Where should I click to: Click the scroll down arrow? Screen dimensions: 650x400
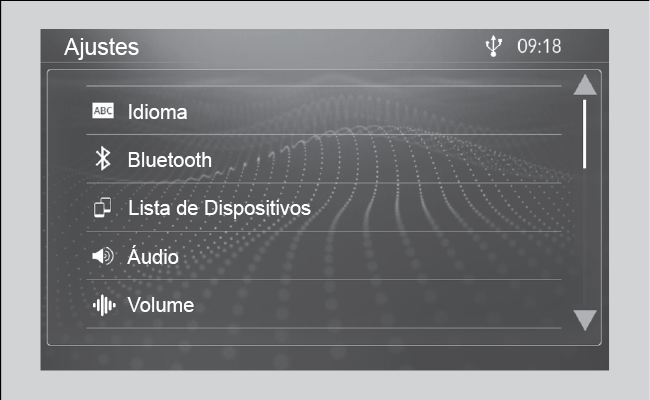coord(585,320)
